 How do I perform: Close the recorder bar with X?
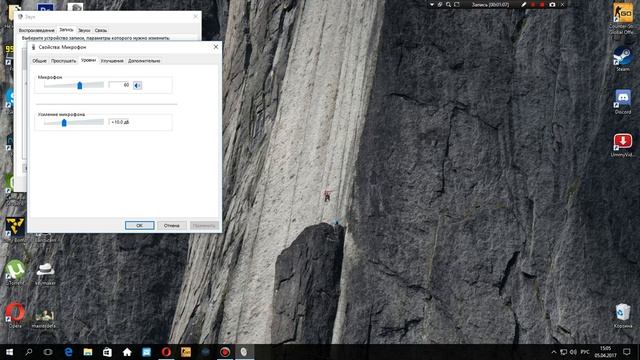[x=562, y=4]
